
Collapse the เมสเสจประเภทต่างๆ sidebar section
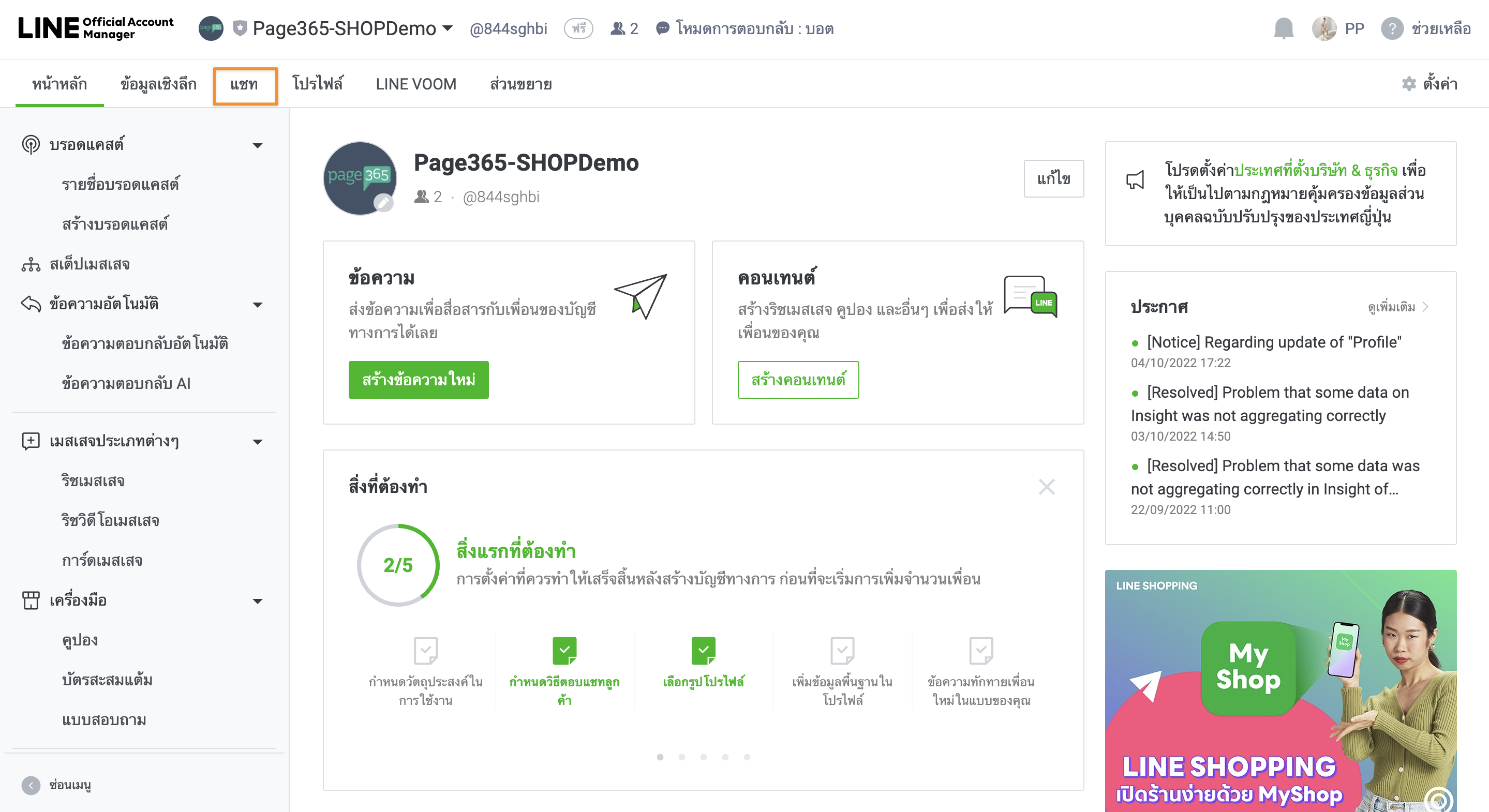coord(258,442)
